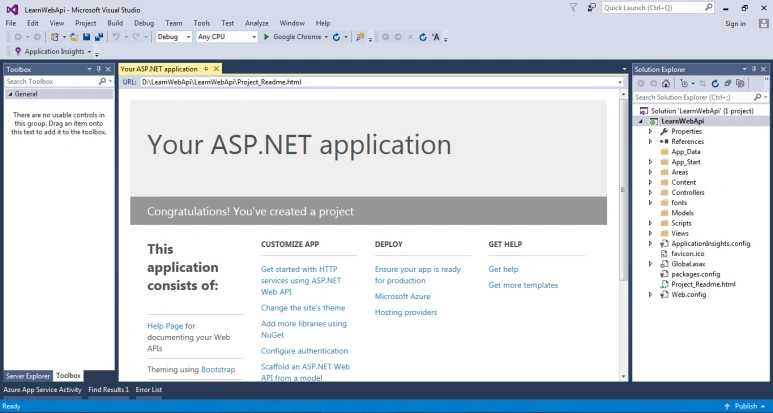
Task: Open the Google Chrome browser selection dropdown arrow
Action: click(326, 37)
